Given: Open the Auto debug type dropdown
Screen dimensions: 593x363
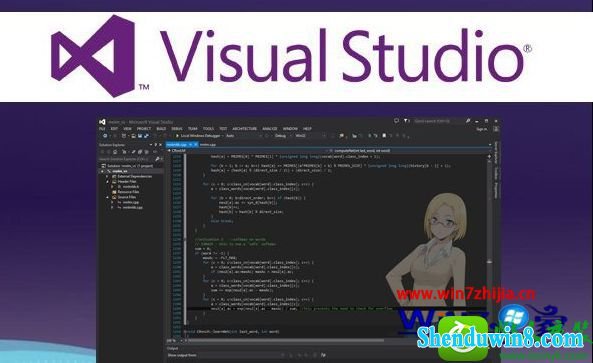Looking at the screenshot, I should click(244, 136).
